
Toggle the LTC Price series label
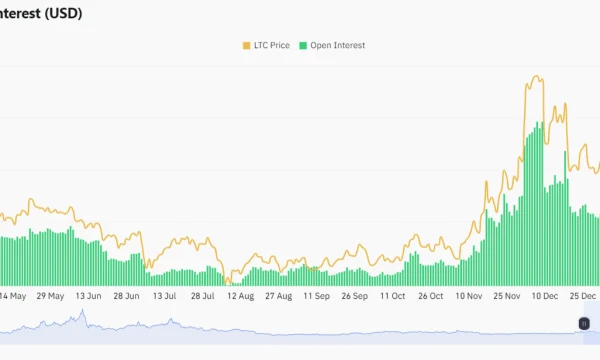point(272,45)
